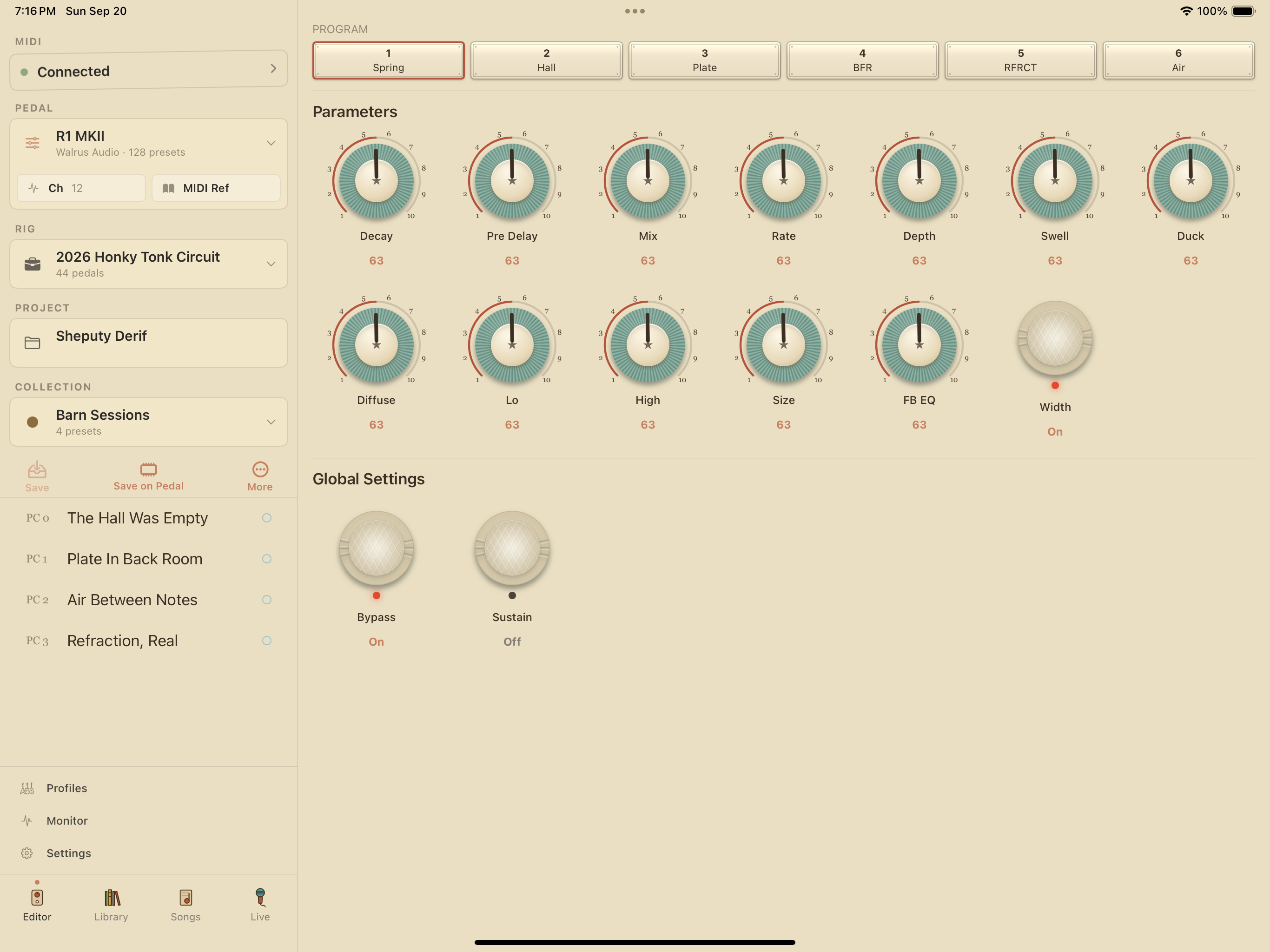Image resolution: width=1270 pixels, height=952 pixels.
Task: Click the Diffuse knob
Action: tap(376, 344)
